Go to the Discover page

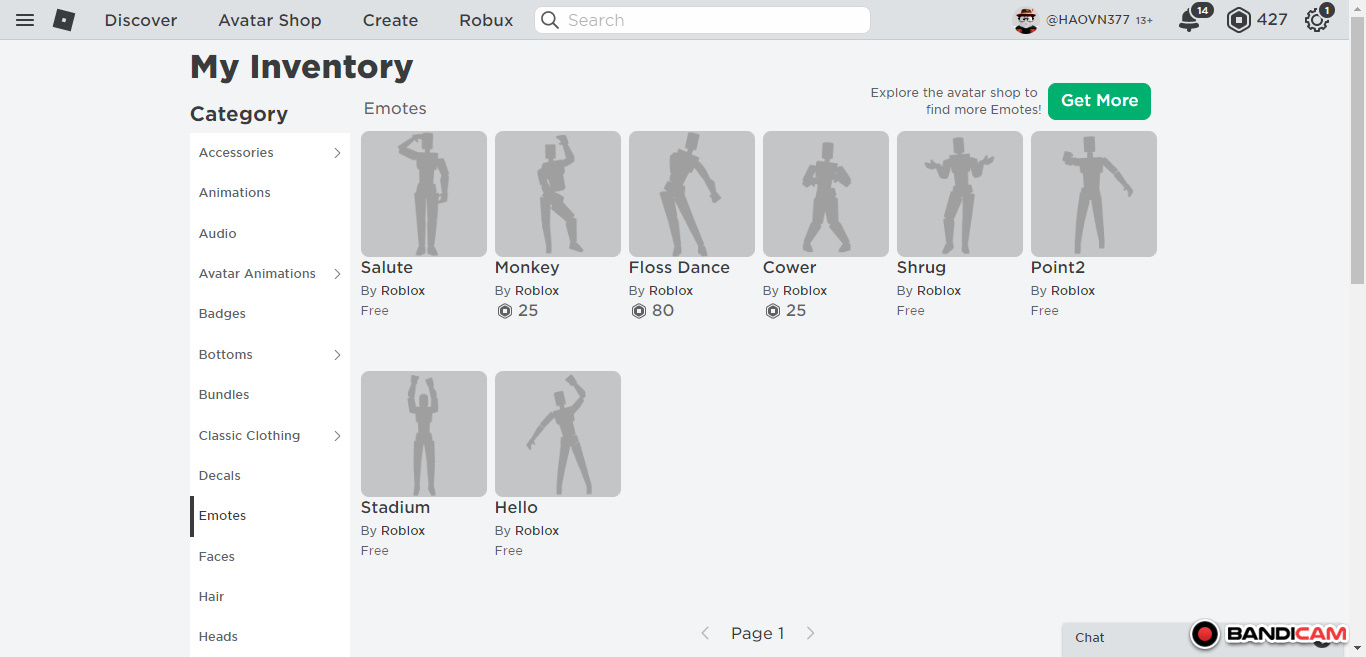tap(141, 20)
